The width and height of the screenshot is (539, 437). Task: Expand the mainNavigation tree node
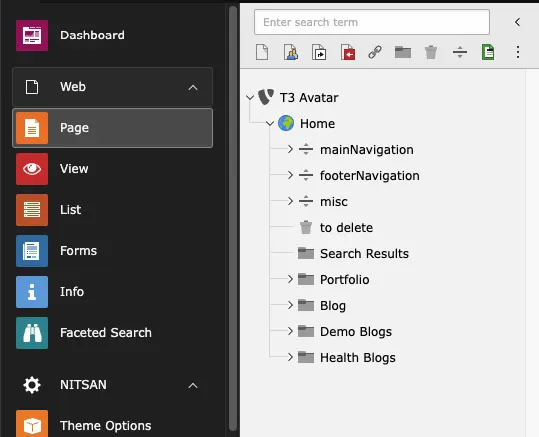(290, 149)
